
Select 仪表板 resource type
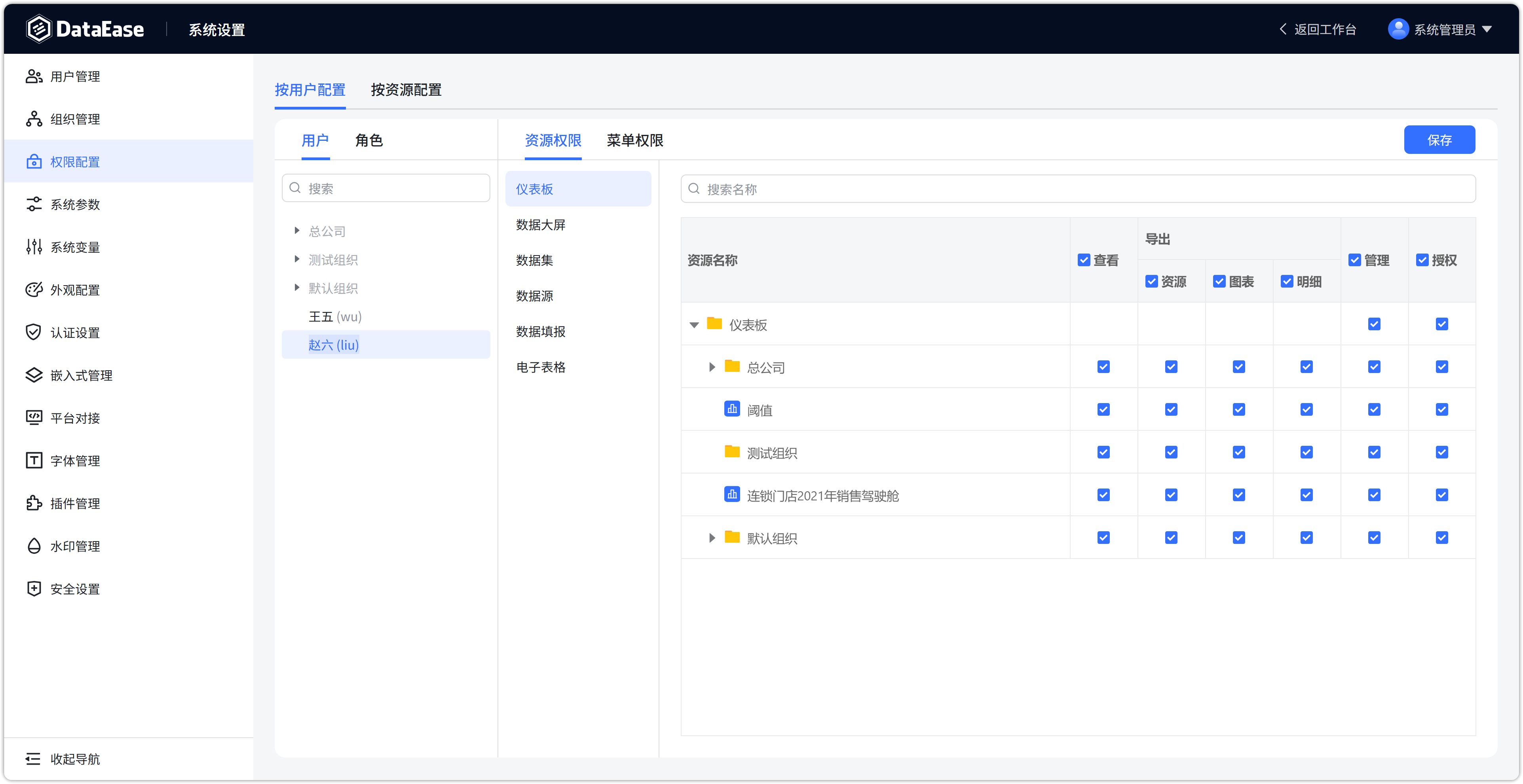tap(577, 188)
